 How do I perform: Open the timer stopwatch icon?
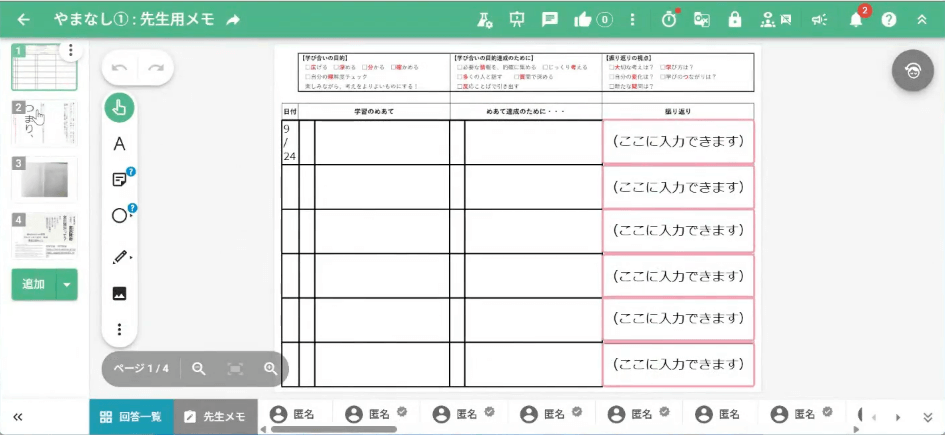pyautogui.click(x=670, y=19)
